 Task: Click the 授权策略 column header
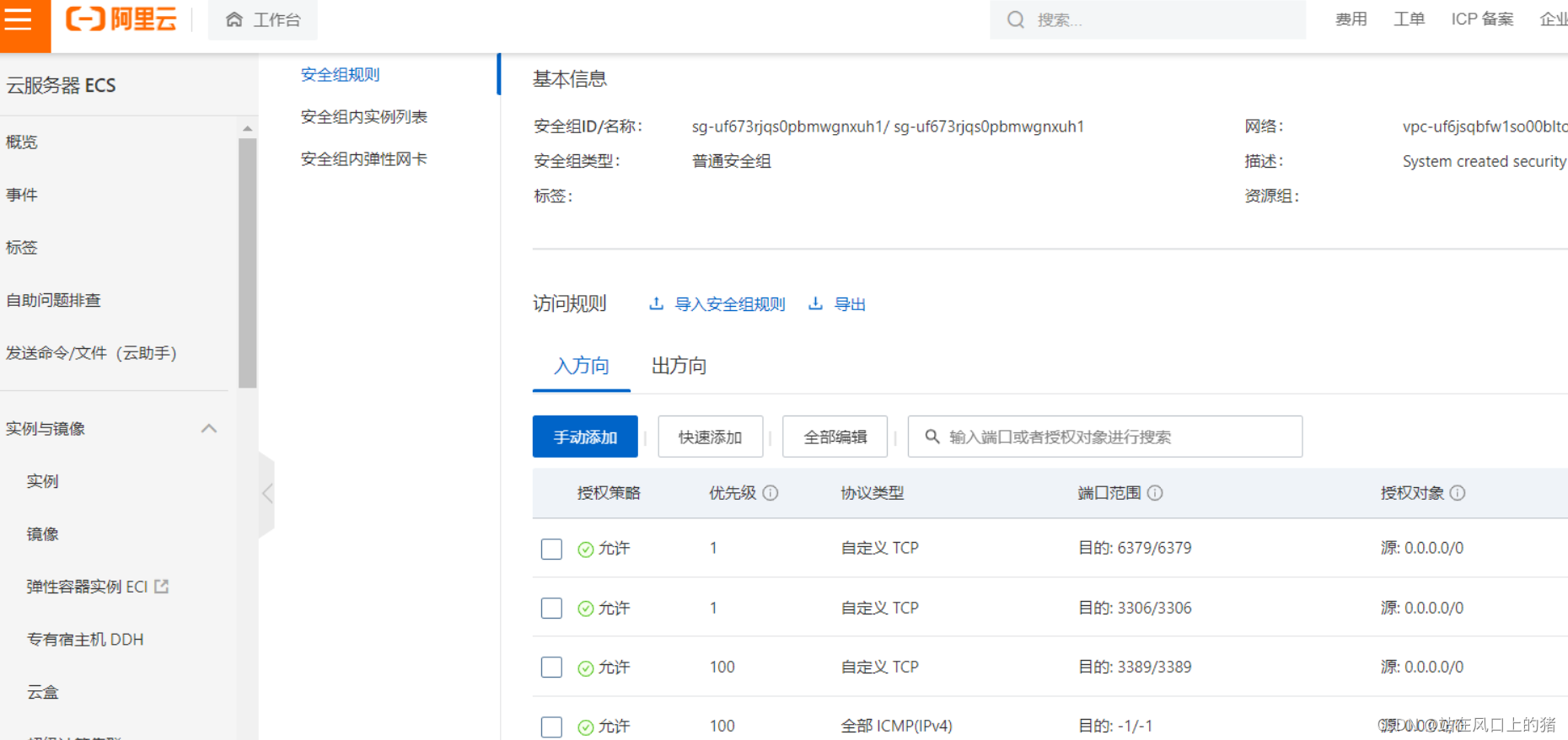pyautogui.click(x=609, y=493)
